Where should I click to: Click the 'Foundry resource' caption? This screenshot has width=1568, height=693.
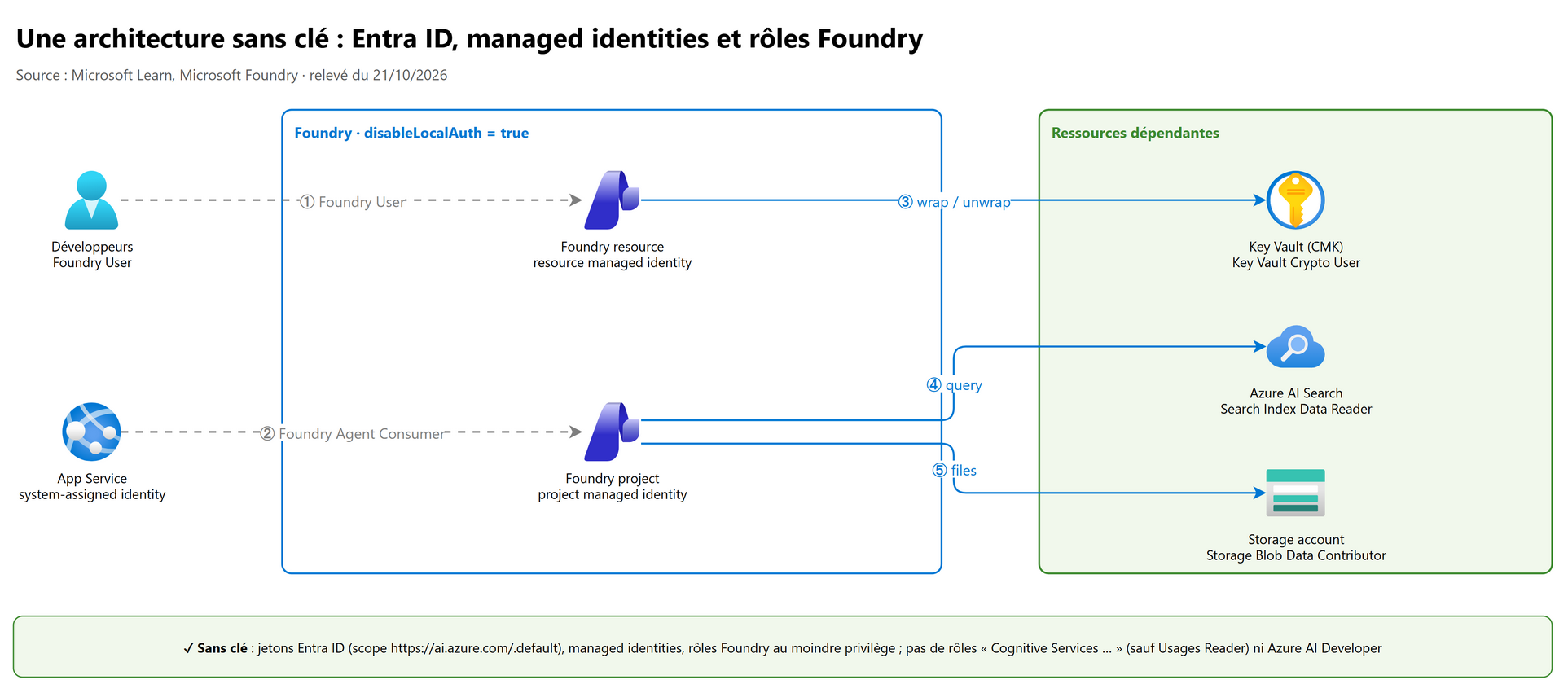612,247
